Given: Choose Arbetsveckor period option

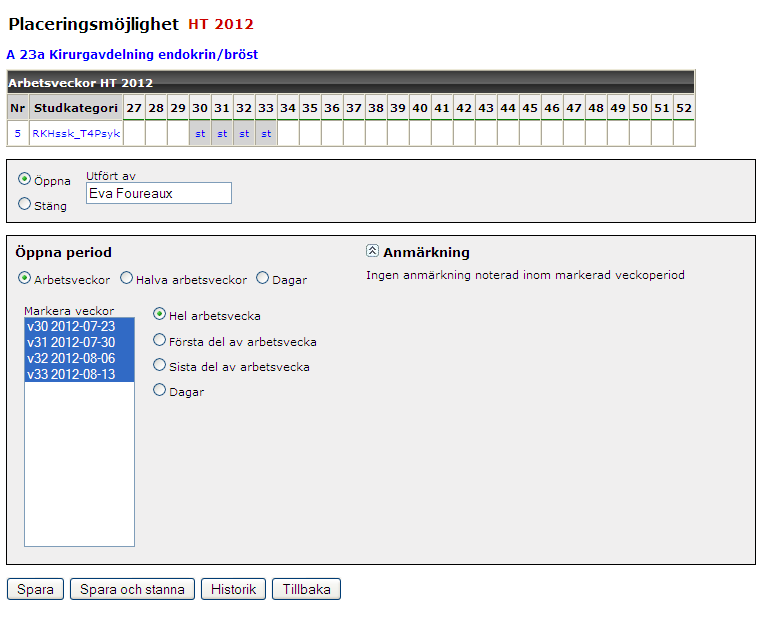Looking at the screenshot, I should coord(24,277).
